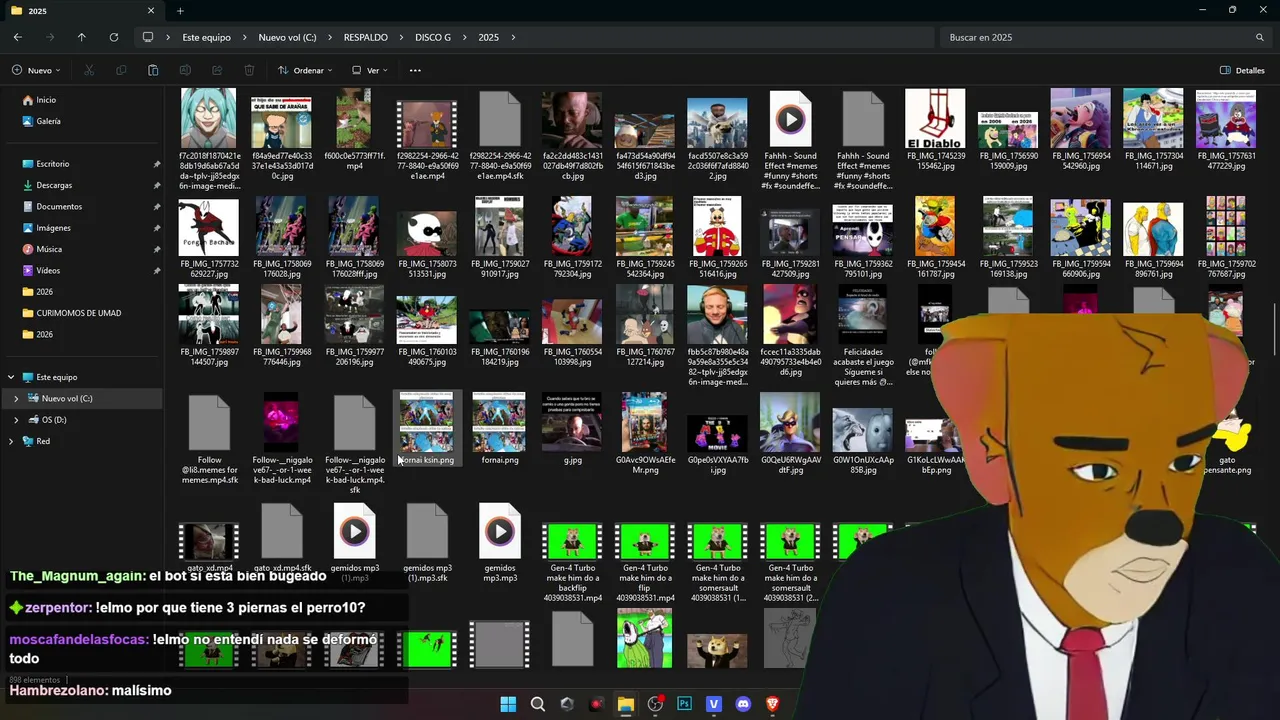
Task: Select f600c0e5773ff71f.mp4 video file
Action: 354,130
